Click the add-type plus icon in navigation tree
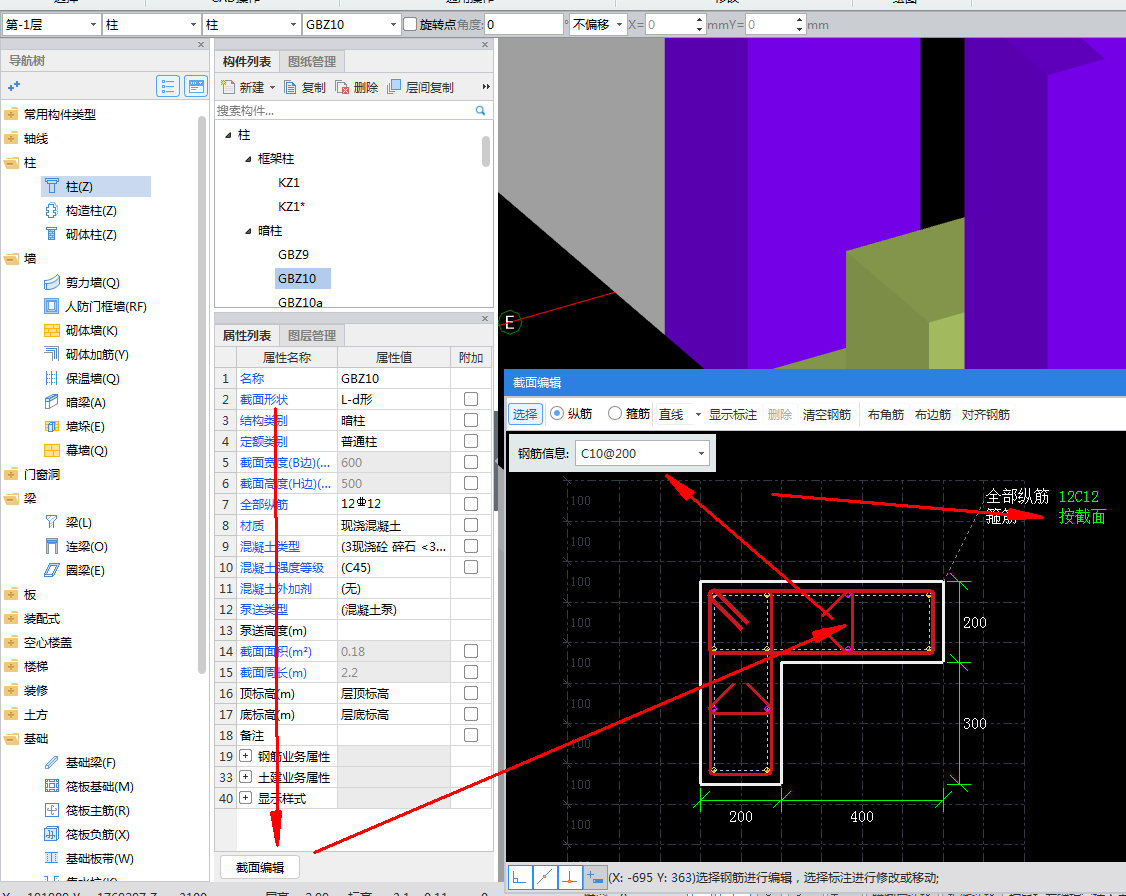Viewport: 1126px width, 896px height. (x=14, y=87)
